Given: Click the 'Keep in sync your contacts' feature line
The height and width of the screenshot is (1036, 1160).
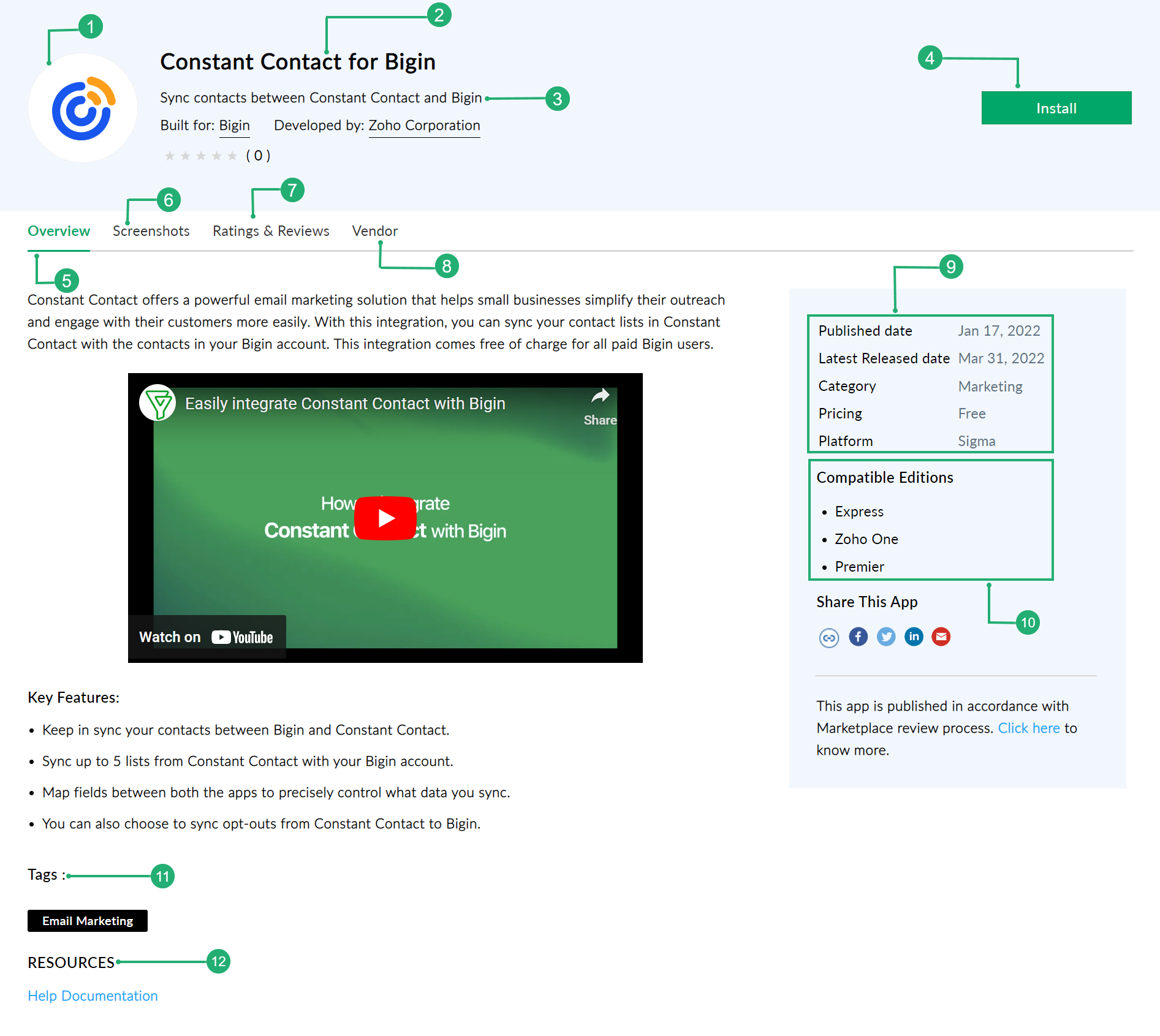Looking at the screenshot, I should 246,730.
